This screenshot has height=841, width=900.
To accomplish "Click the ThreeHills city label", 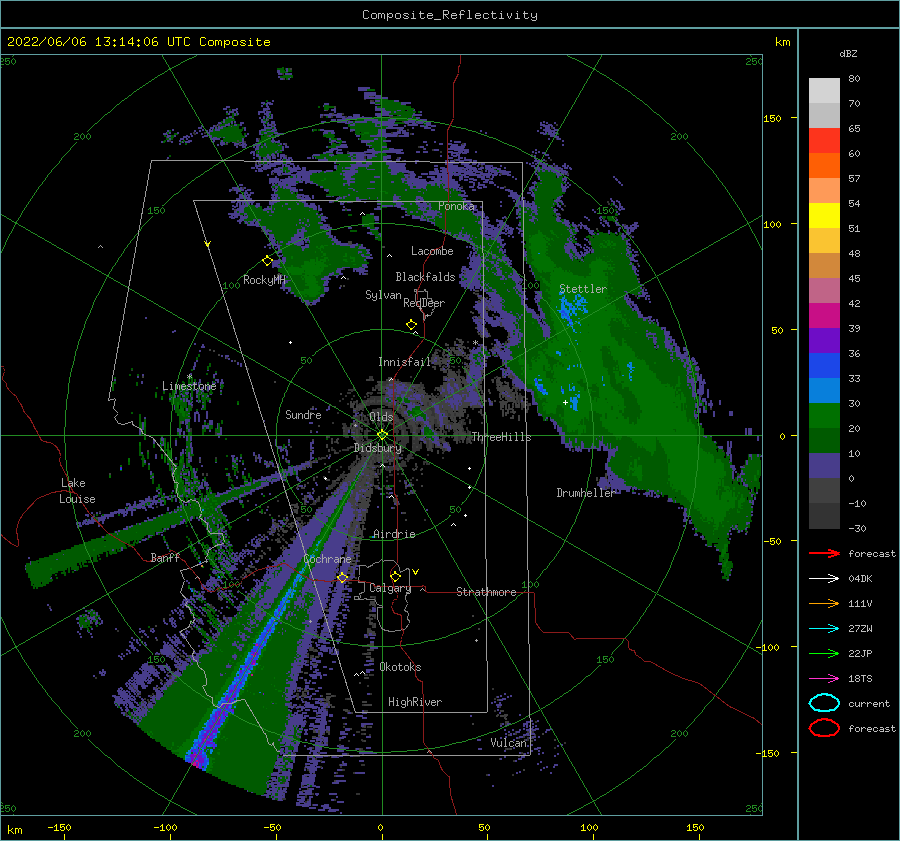I will tap(502, 437).
